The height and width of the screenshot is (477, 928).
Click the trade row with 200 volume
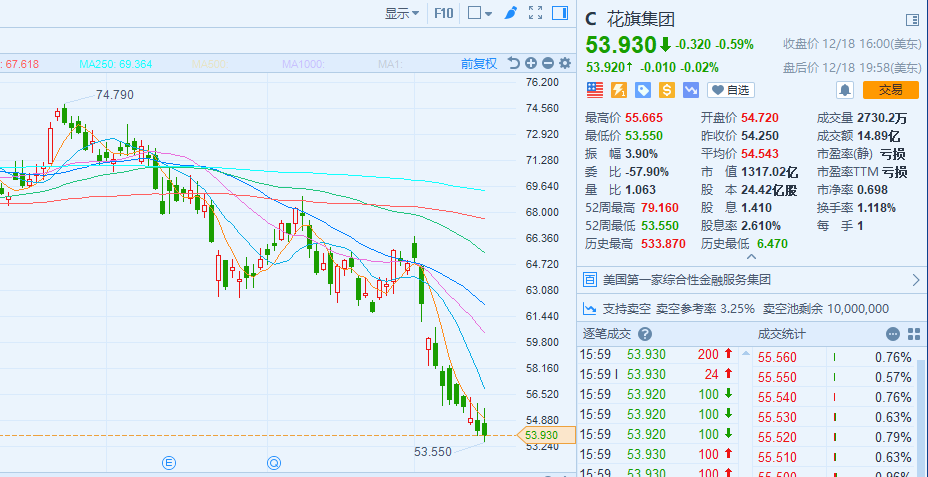pyautogui.click(x=657, y=354)
